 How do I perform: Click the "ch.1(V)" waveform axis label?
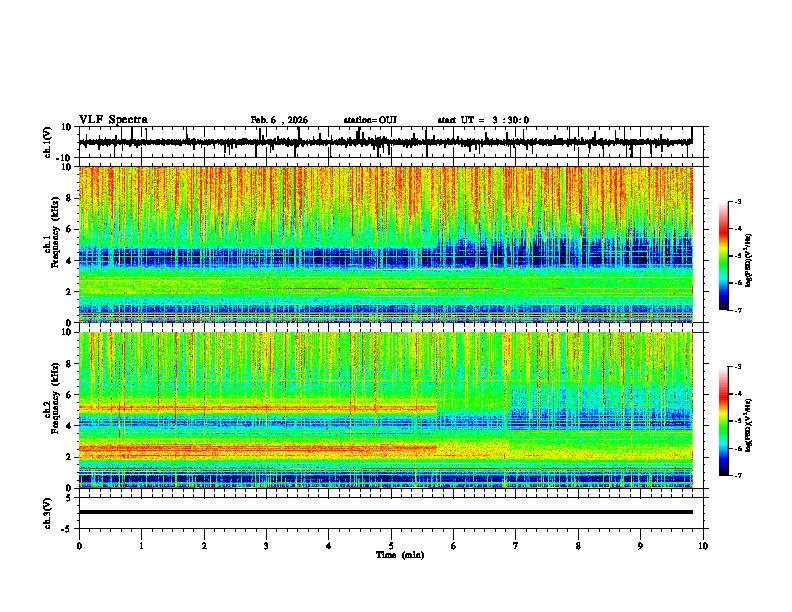[x=48, y=142]
